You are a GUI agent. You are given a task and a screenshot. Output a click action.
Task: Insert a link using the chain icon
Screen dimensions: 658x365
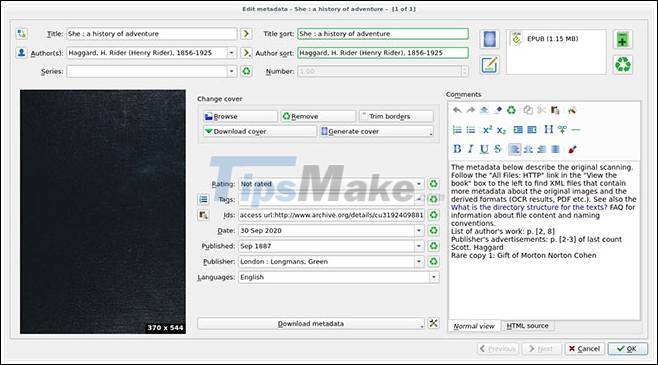pos(562,130)
